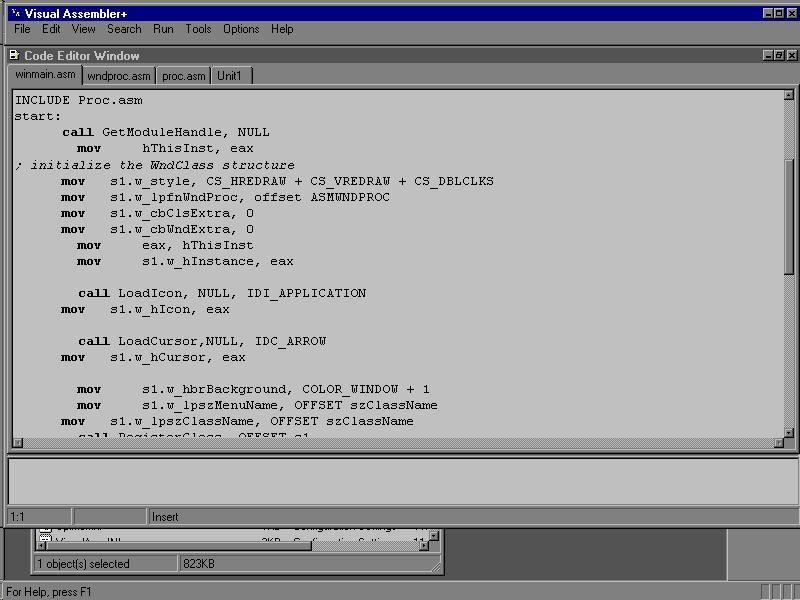Open the Options menu

[241, 29]
